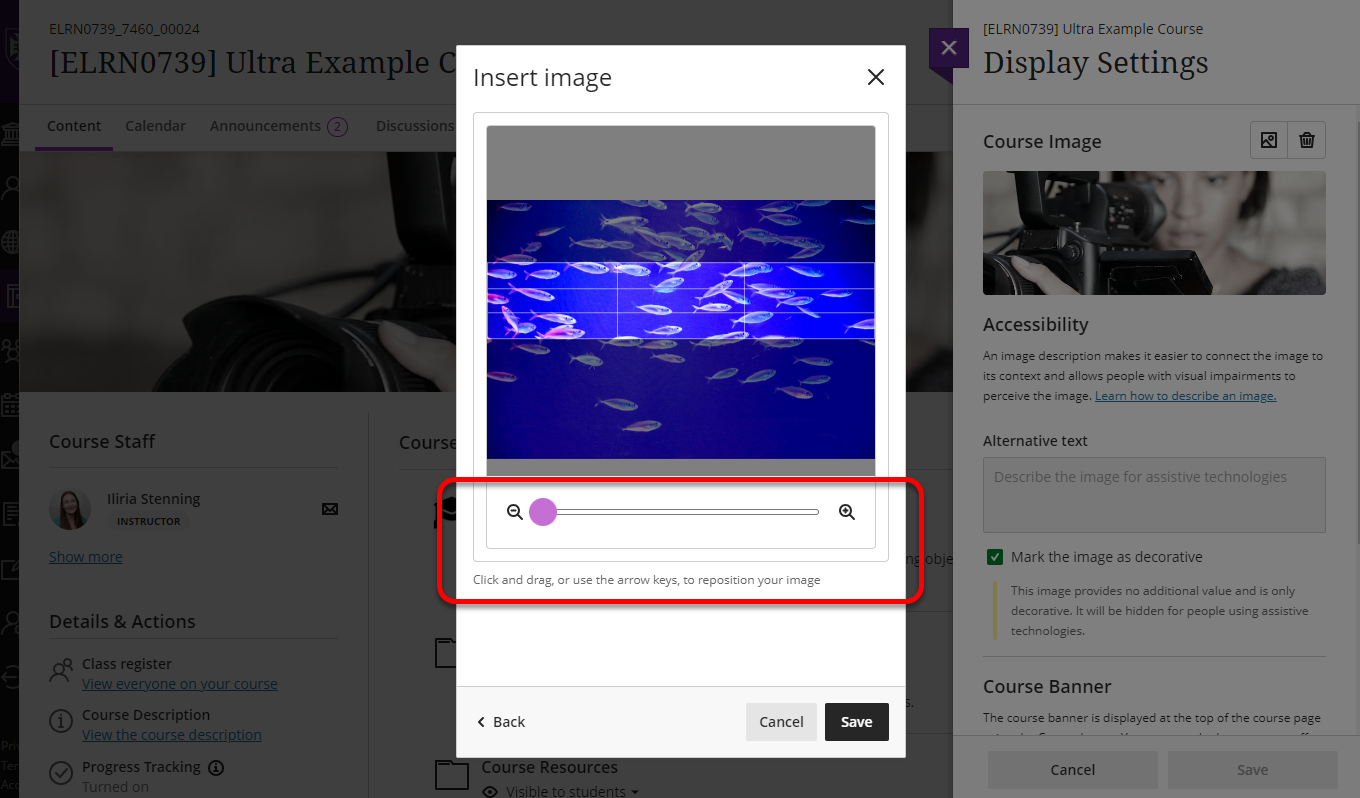This screenshot has width=1360, height=798.
Task: Close the Display Settings panel
Action: (949, 48)
